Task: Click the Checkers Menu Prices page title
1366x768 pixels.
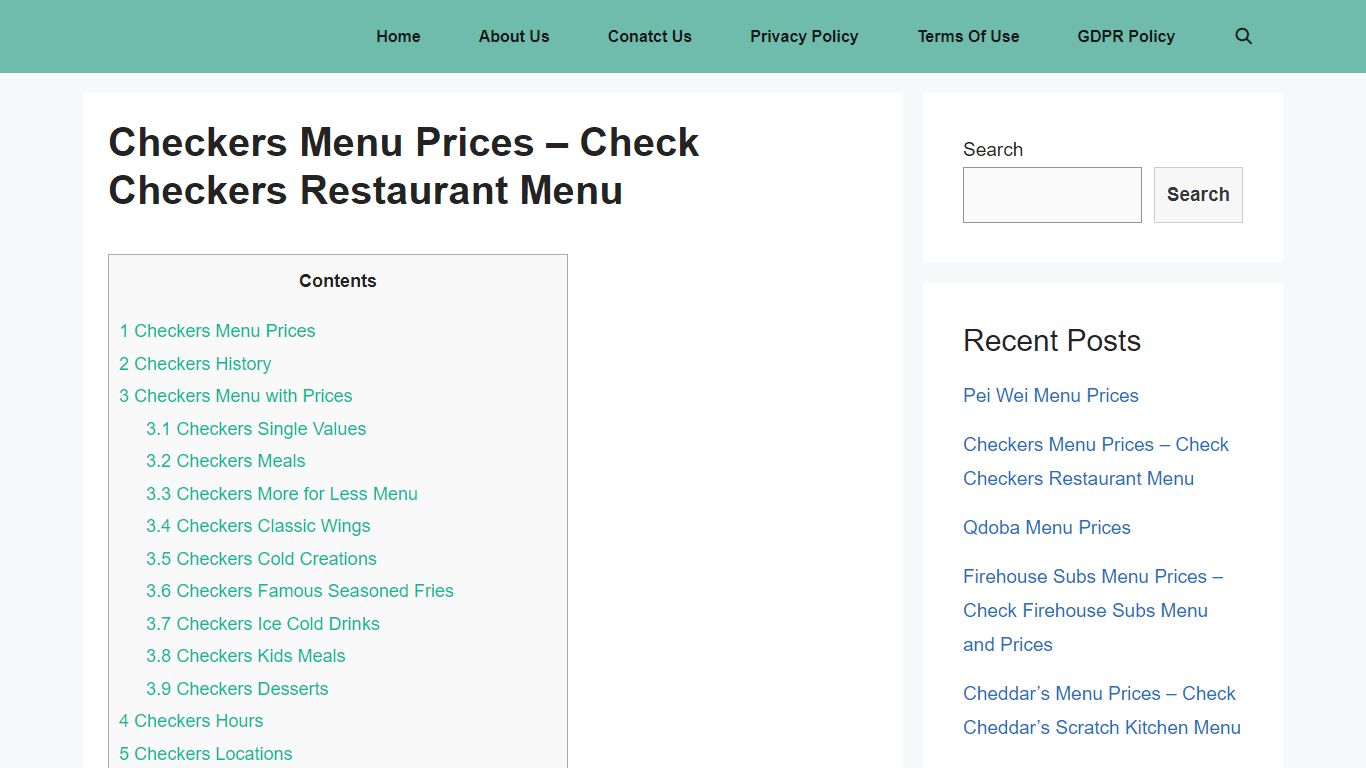Action: (404, 166)
